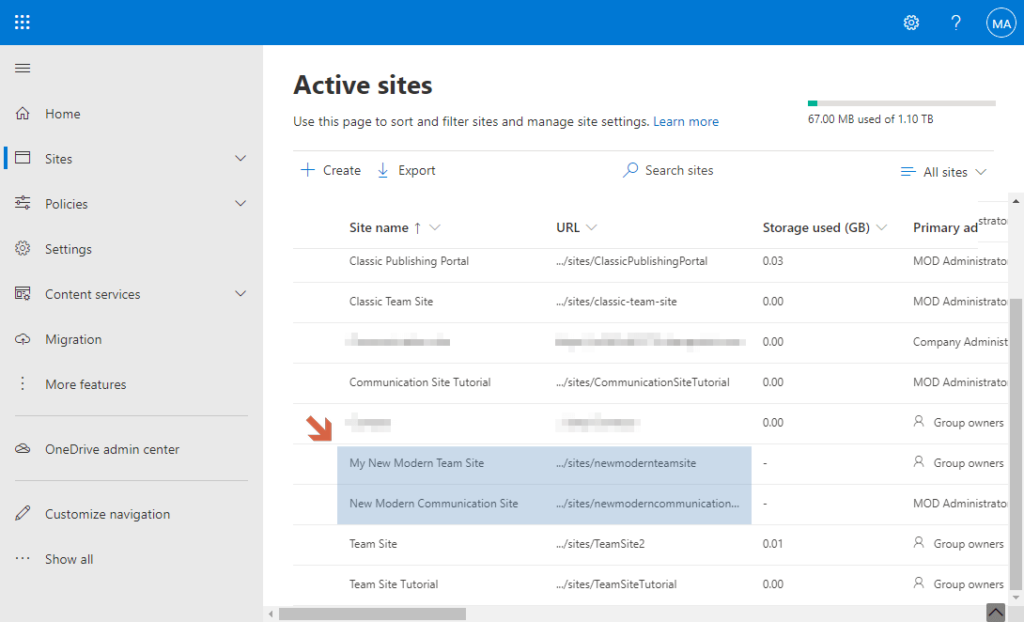
Task: Click the scroll-to-top arrow button
Action: [x=995, y=612]
